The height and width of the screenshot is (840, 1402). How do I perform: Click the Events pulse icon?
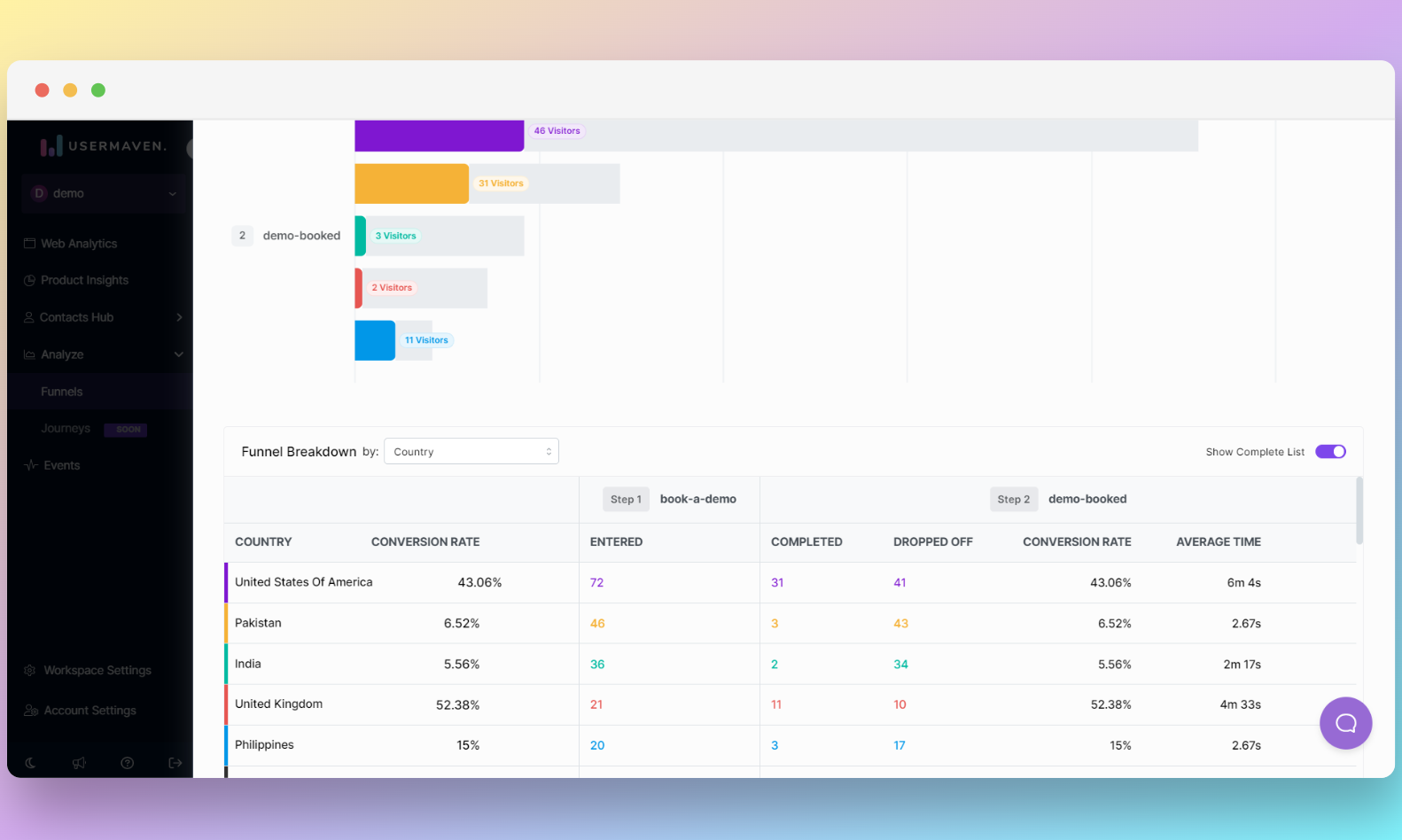click(31, 465)
